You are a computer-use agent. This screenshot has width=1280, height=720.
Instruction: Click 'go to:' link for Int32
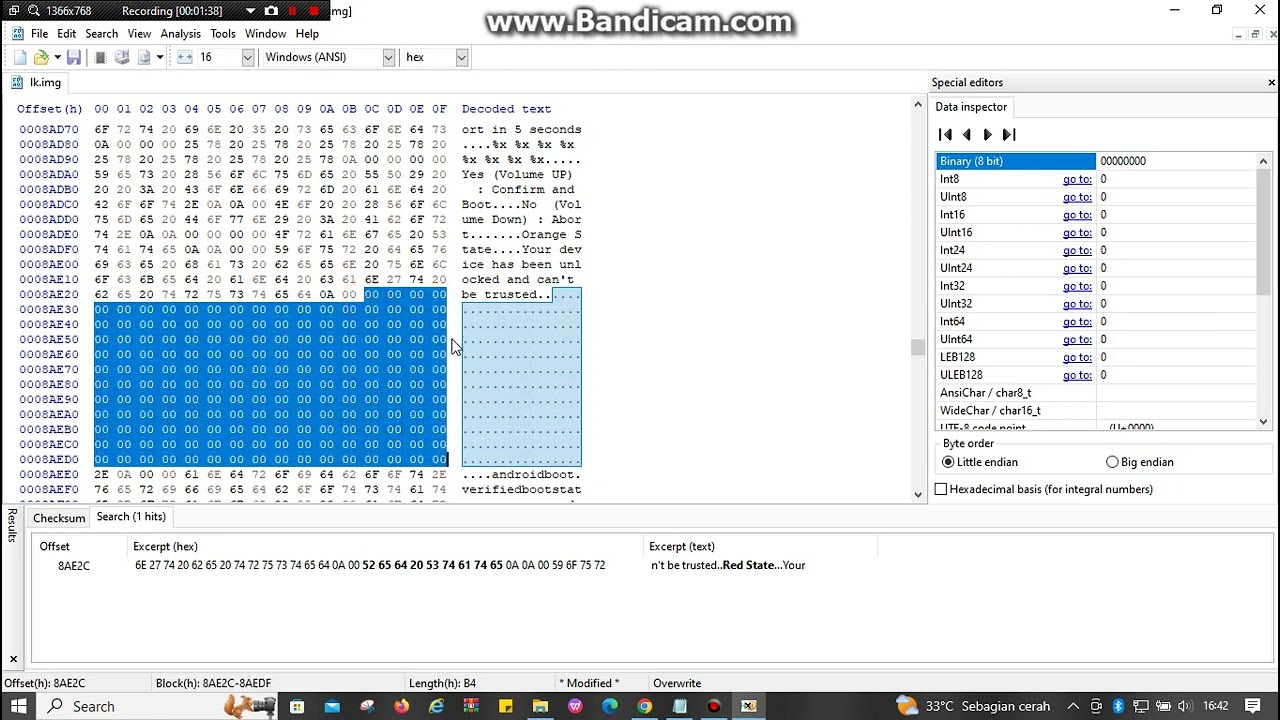(x=1077, y=286)
